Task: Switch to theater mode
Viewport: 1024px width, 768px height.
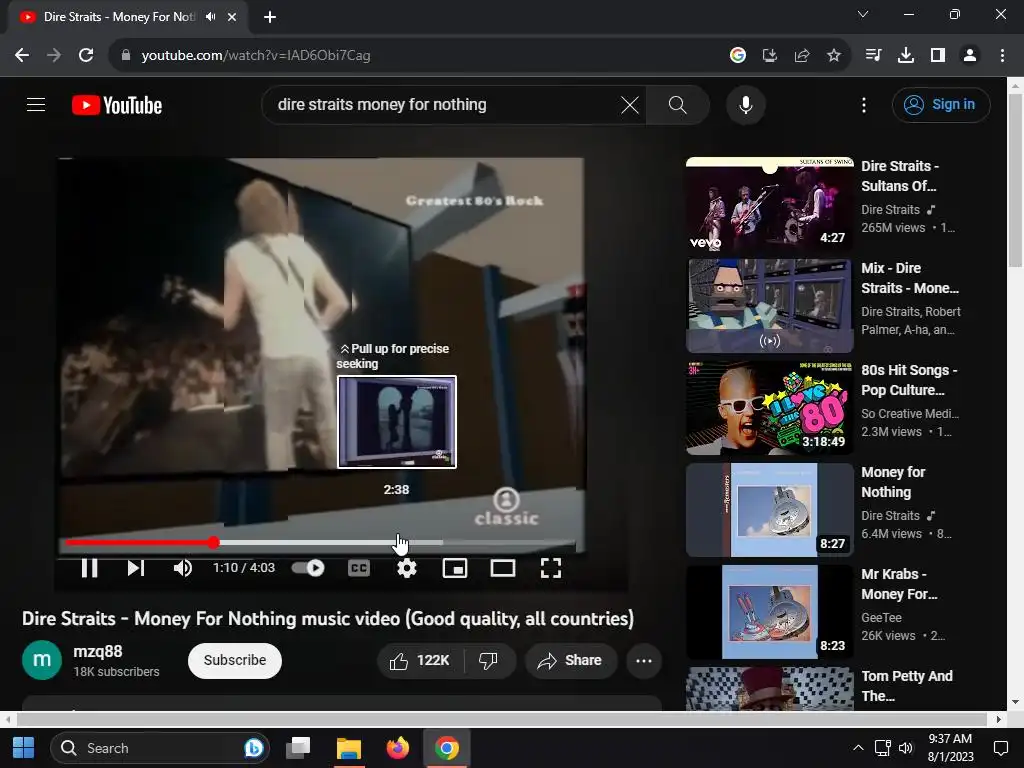Action: coord(503,568)
